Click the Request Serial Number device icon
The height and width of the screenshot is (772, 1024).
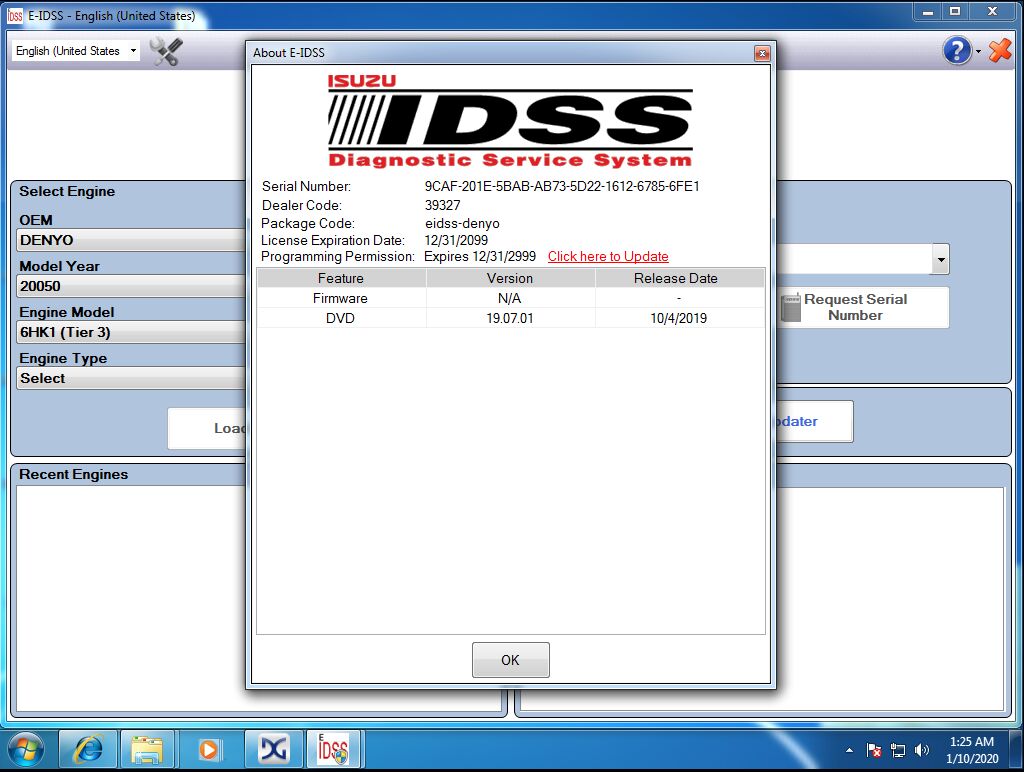pyautogui.click(x=790, y=307)
